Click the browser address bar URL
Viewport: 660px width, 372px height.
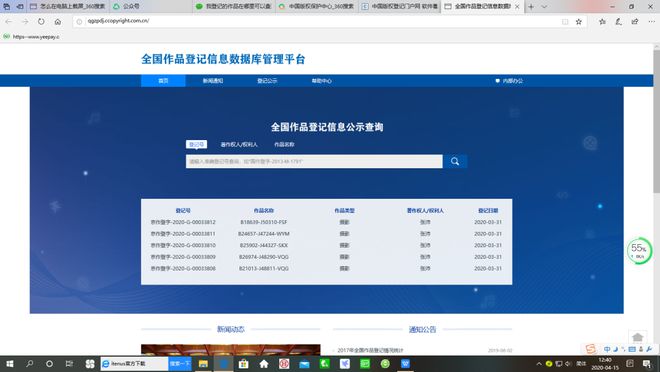click(x=118, y=21)
